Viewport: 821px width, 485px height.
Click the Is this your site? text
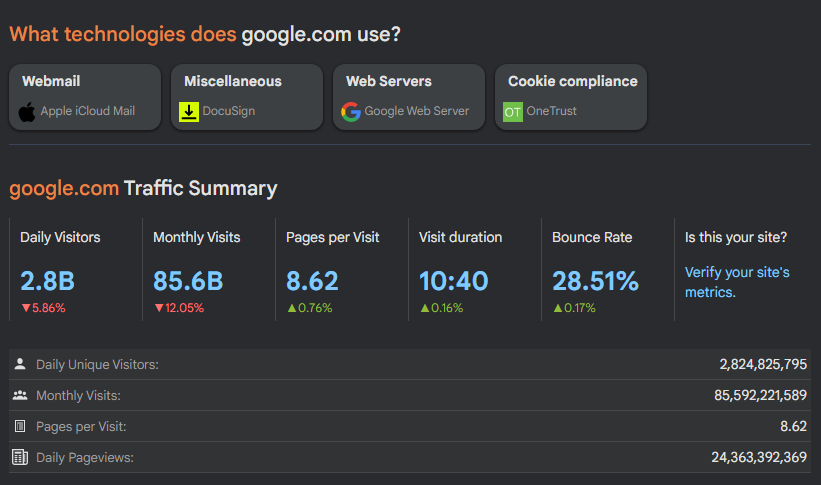[x=736, y=237]
